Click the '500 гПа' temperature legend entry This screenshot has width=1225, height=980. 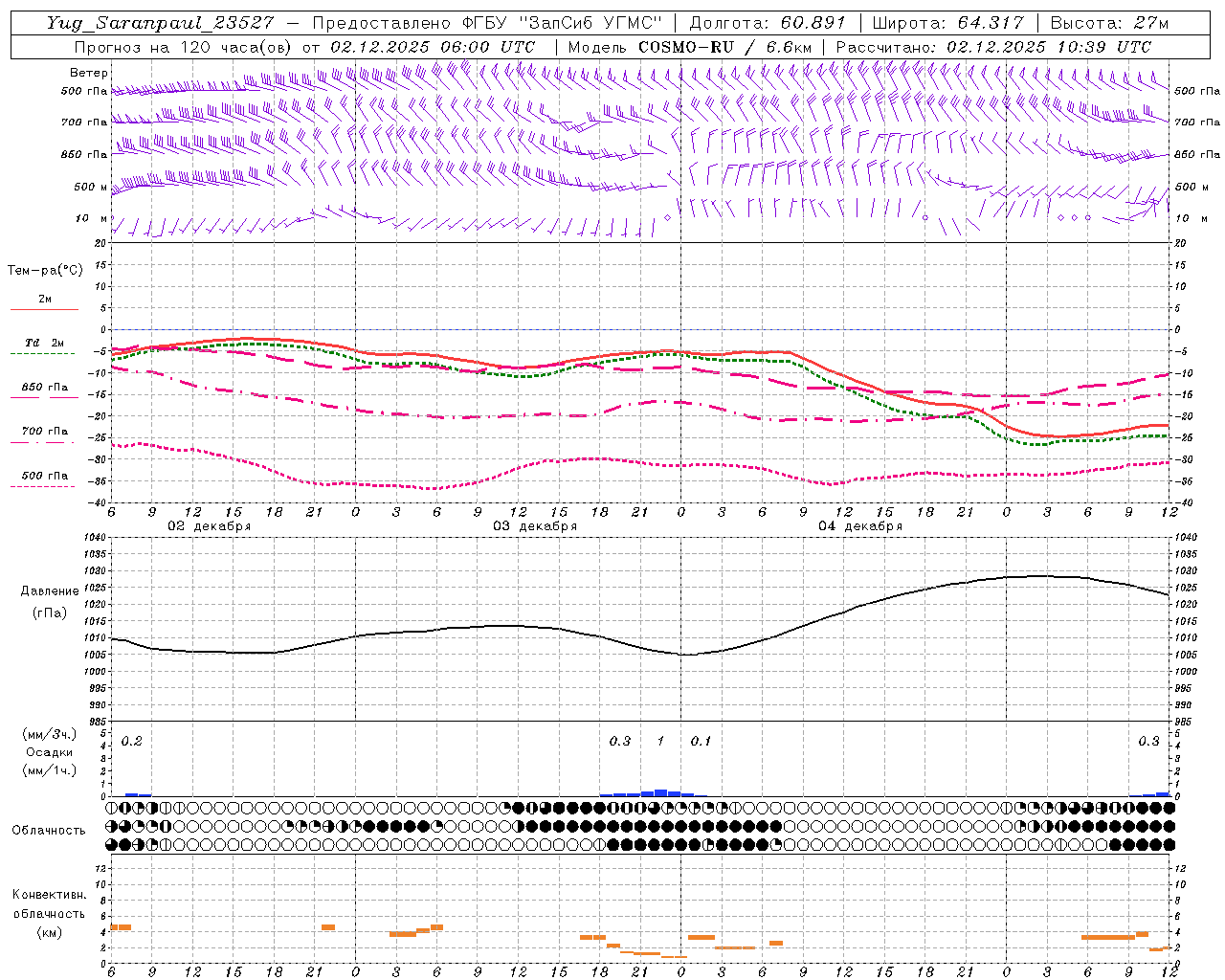point(45,476)
